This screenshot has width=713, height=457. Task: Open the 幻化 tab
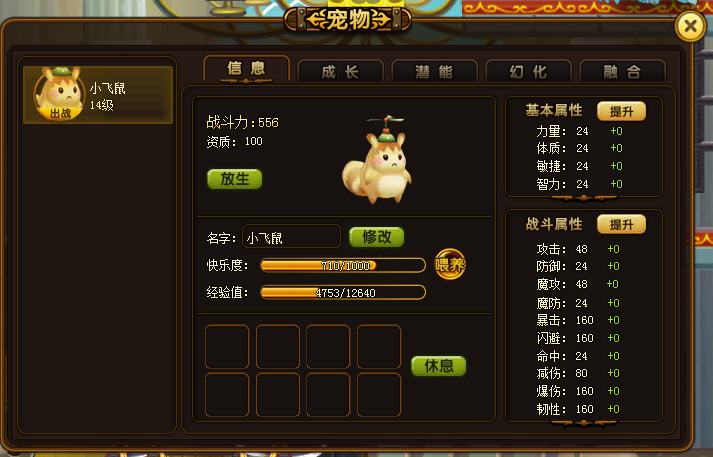(528, 71)
